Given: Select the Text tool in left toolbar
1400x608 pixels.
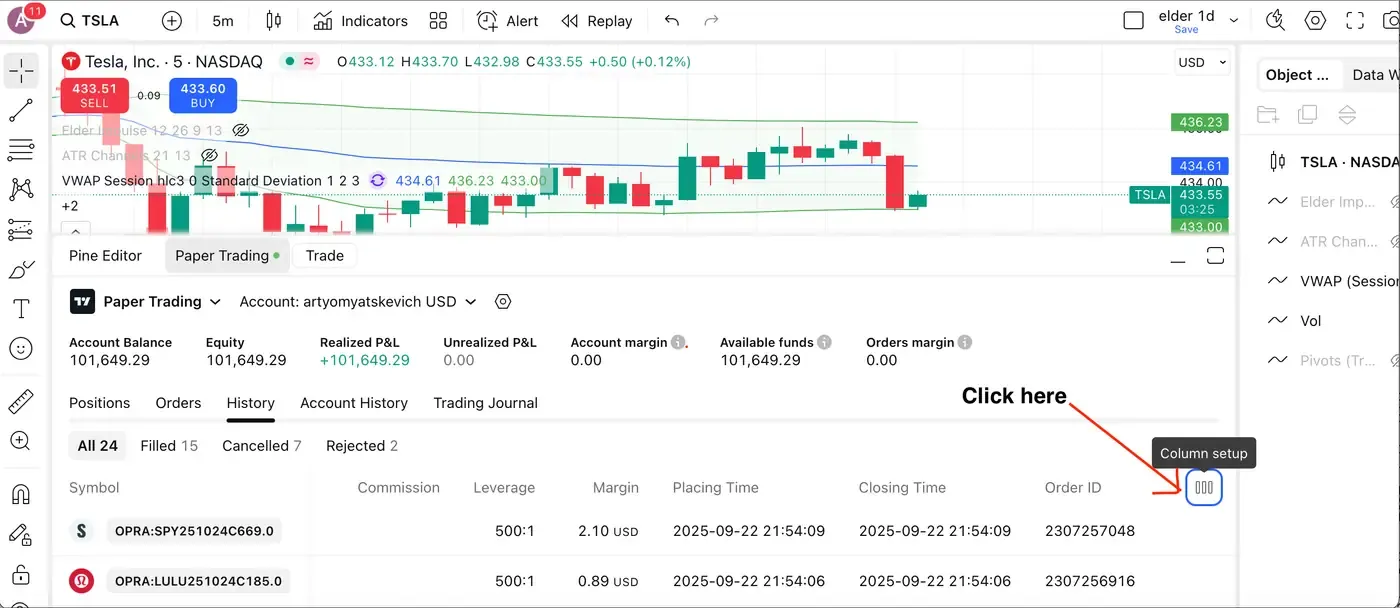Looking at the screenshot, I should [x=20, y=309].
